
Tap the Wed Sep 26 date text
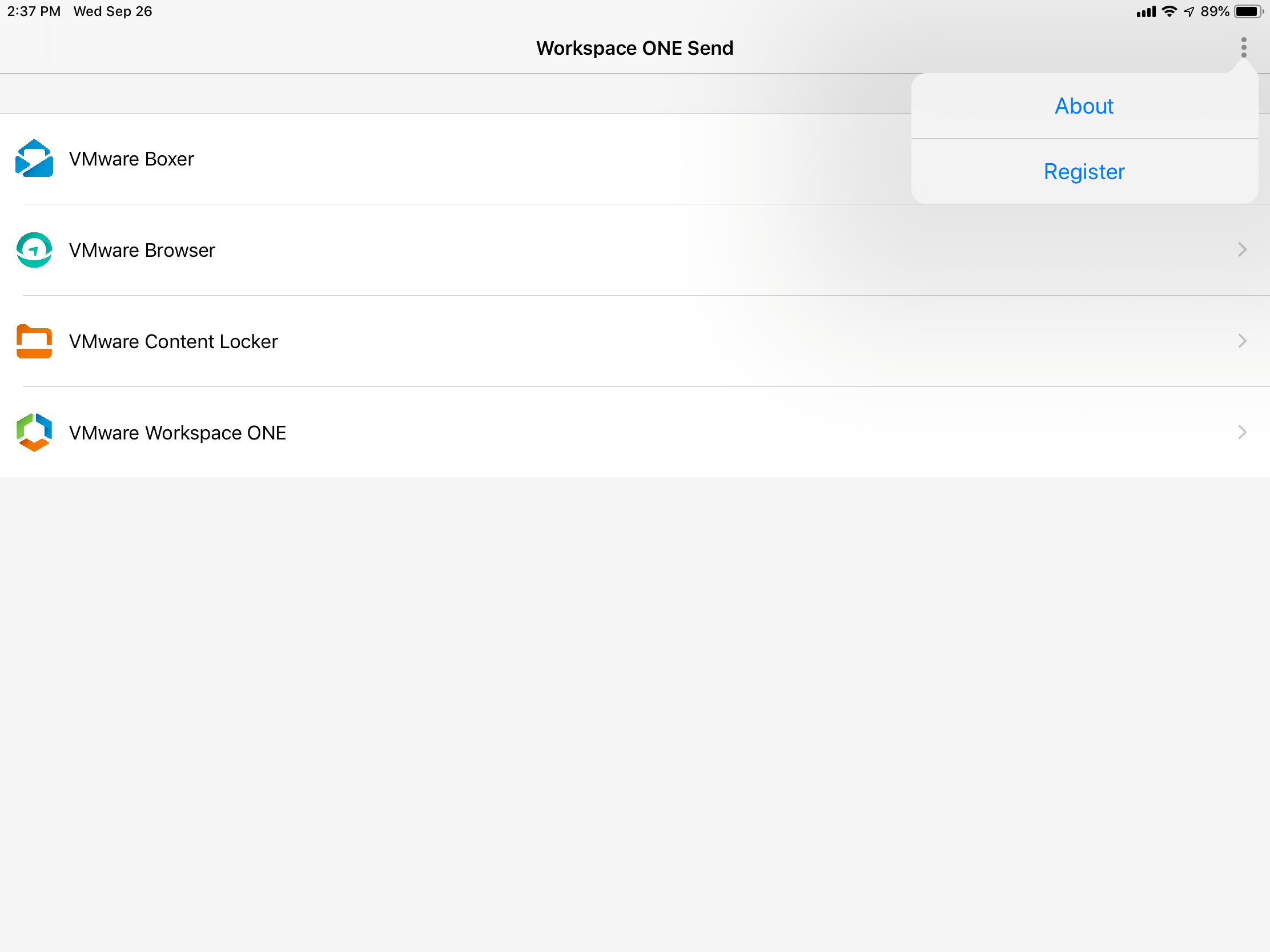pos(112,11)
